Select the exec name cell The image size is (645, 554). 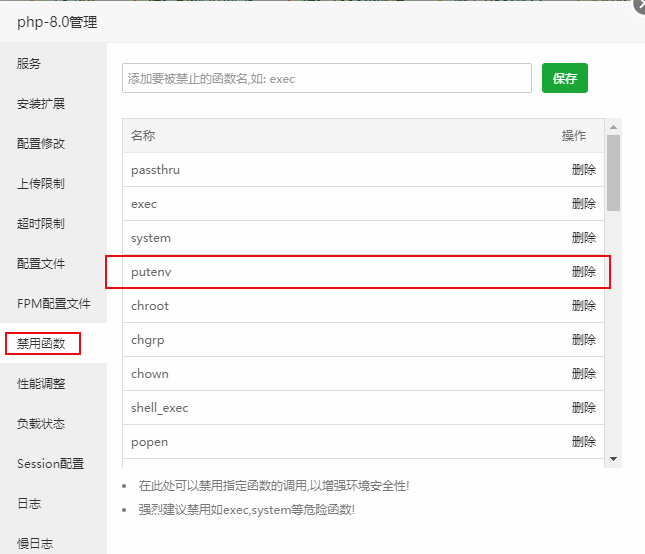[144, 204]
